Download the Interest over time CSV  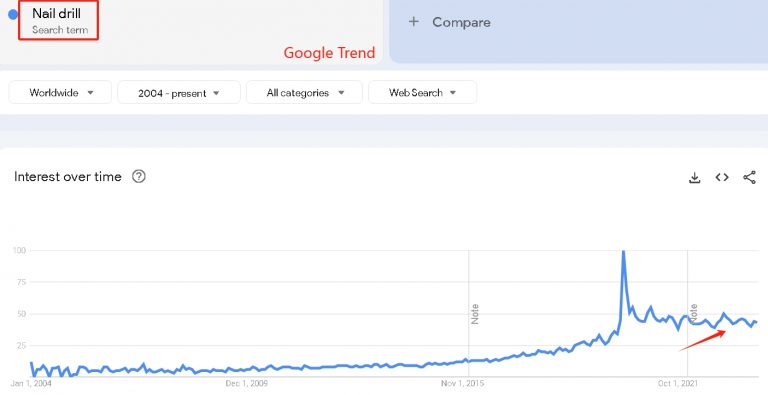click(x=695, y=177)
